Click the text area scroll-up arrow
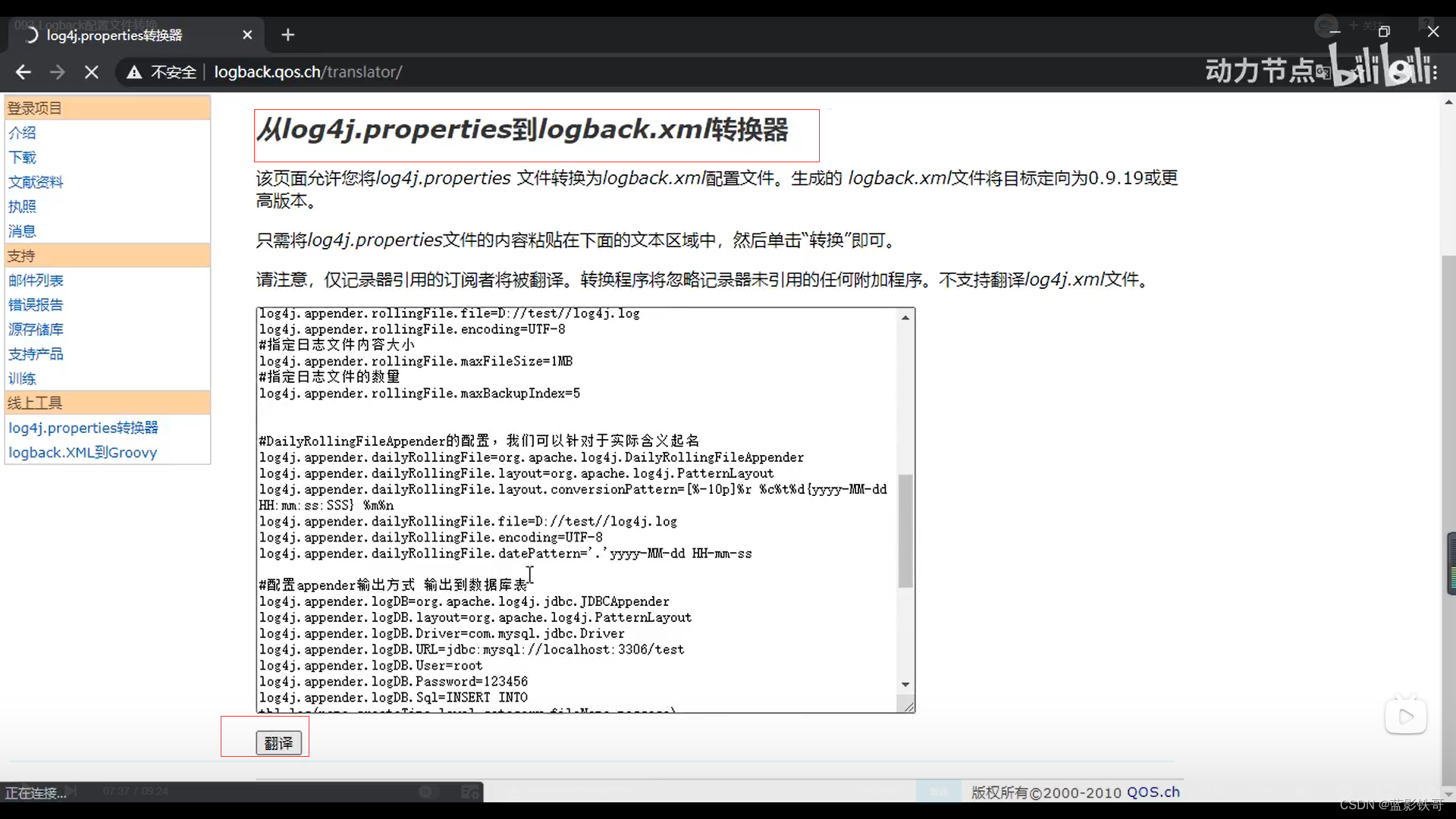1456x819 pixels. pyautogui.click(x=905, y=318)
